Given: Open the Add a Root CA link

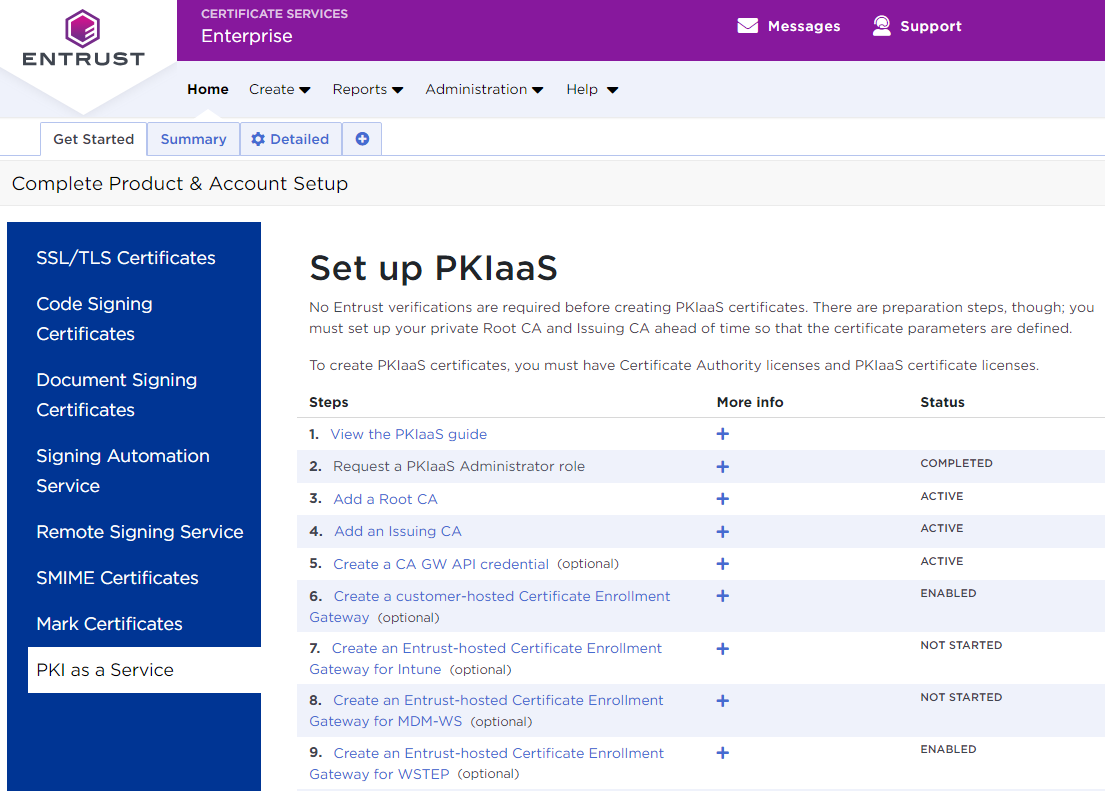Looking at the screenshot, I should tap(385, 499).
